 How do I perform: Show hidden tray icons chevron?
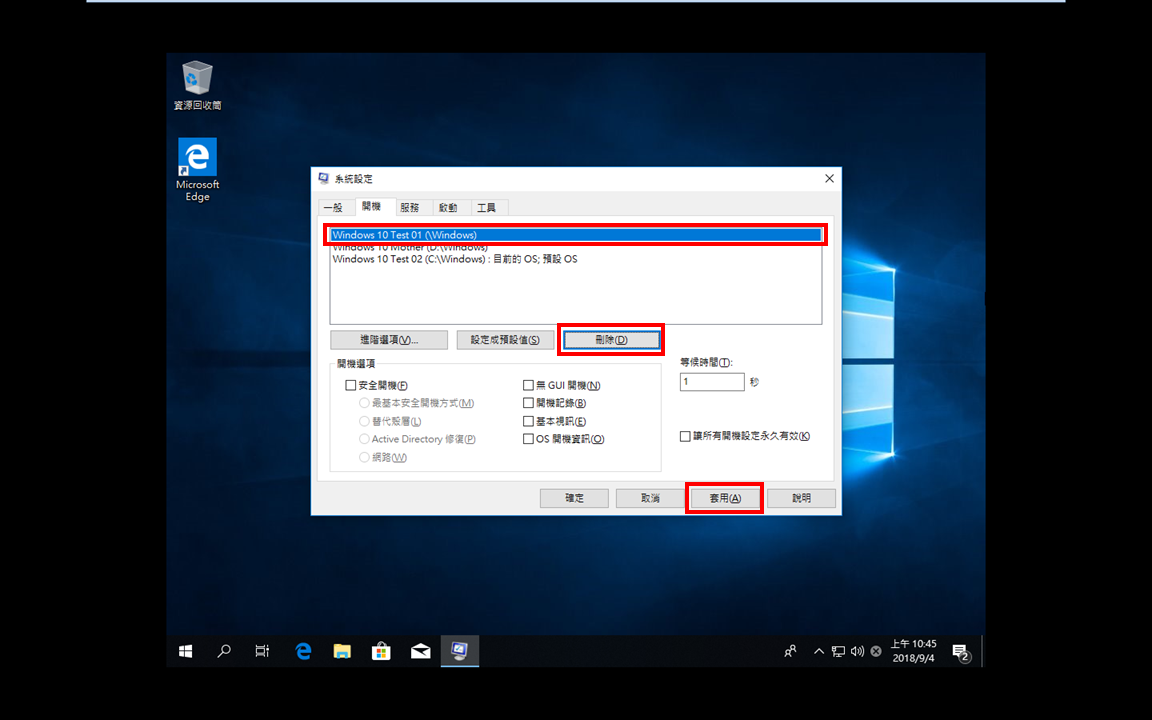pyautogui.click(x=818, y=651)
